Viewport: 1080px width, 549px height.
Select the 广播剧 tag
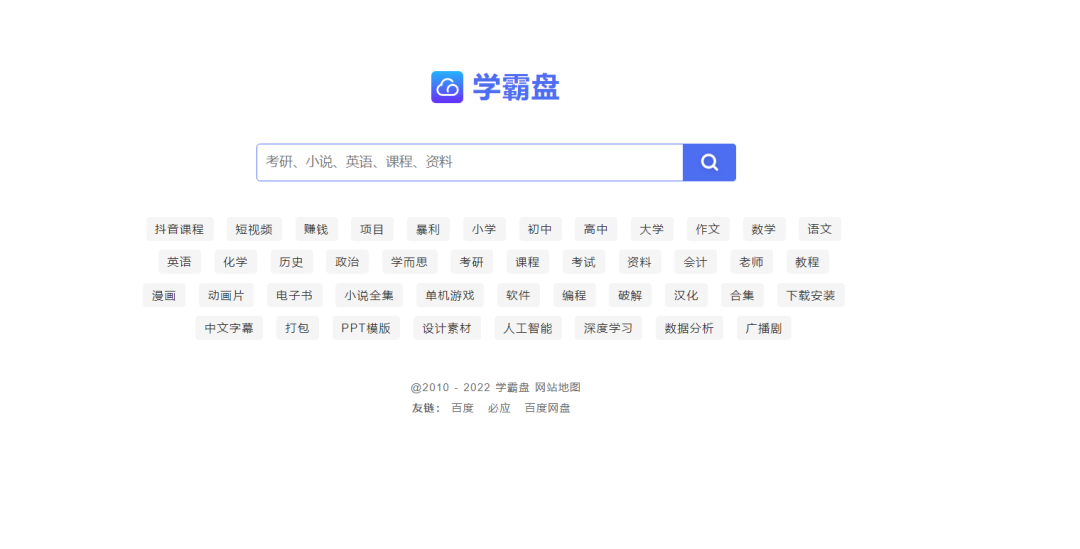click(764, 329)
